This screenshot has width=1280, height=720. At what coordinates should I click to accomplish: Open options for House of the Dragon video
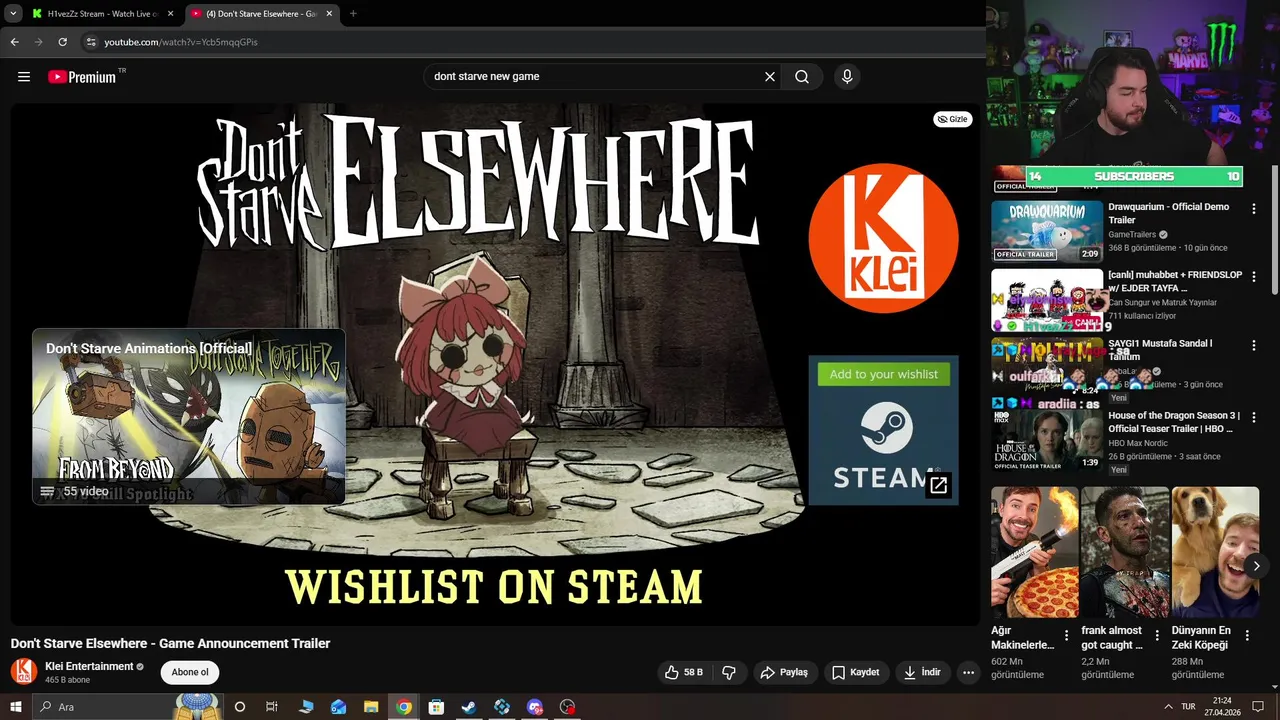coord(1254,417)
